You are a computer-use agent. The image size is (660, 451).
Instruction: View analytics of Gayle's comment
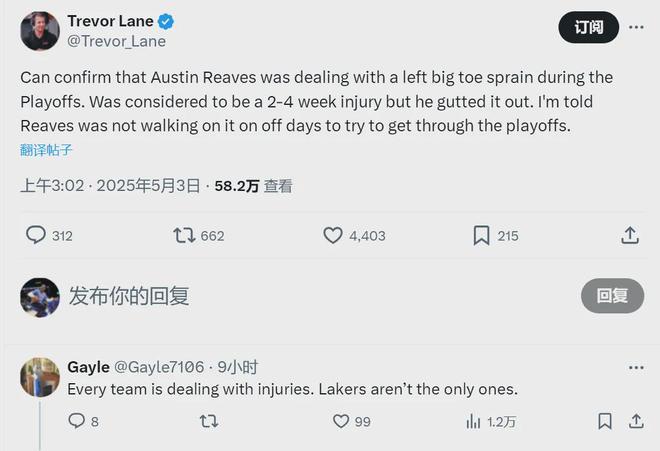[474, 421]
